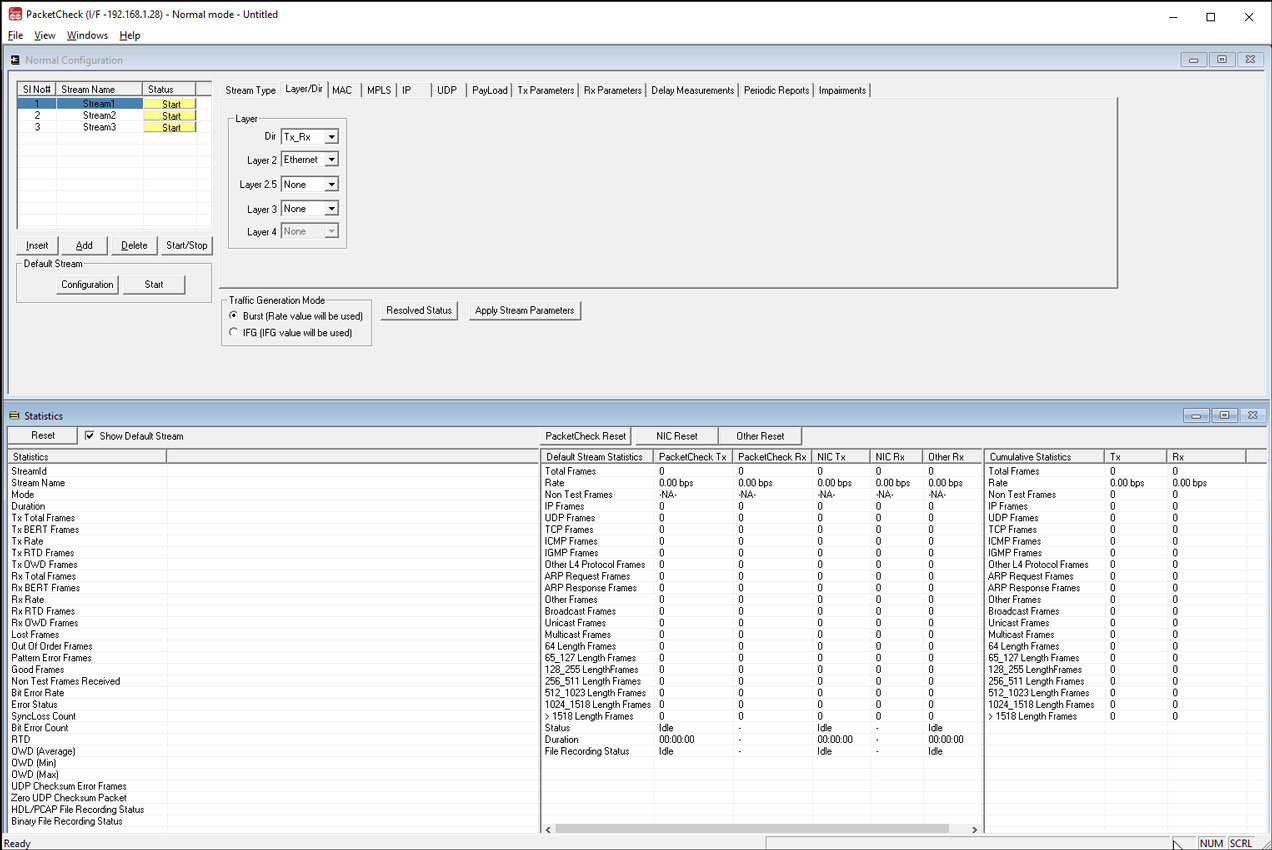The height and width of the screenshot is (850, 1272).
Task: Click the Start/Stop button
Action: [187, 245]
